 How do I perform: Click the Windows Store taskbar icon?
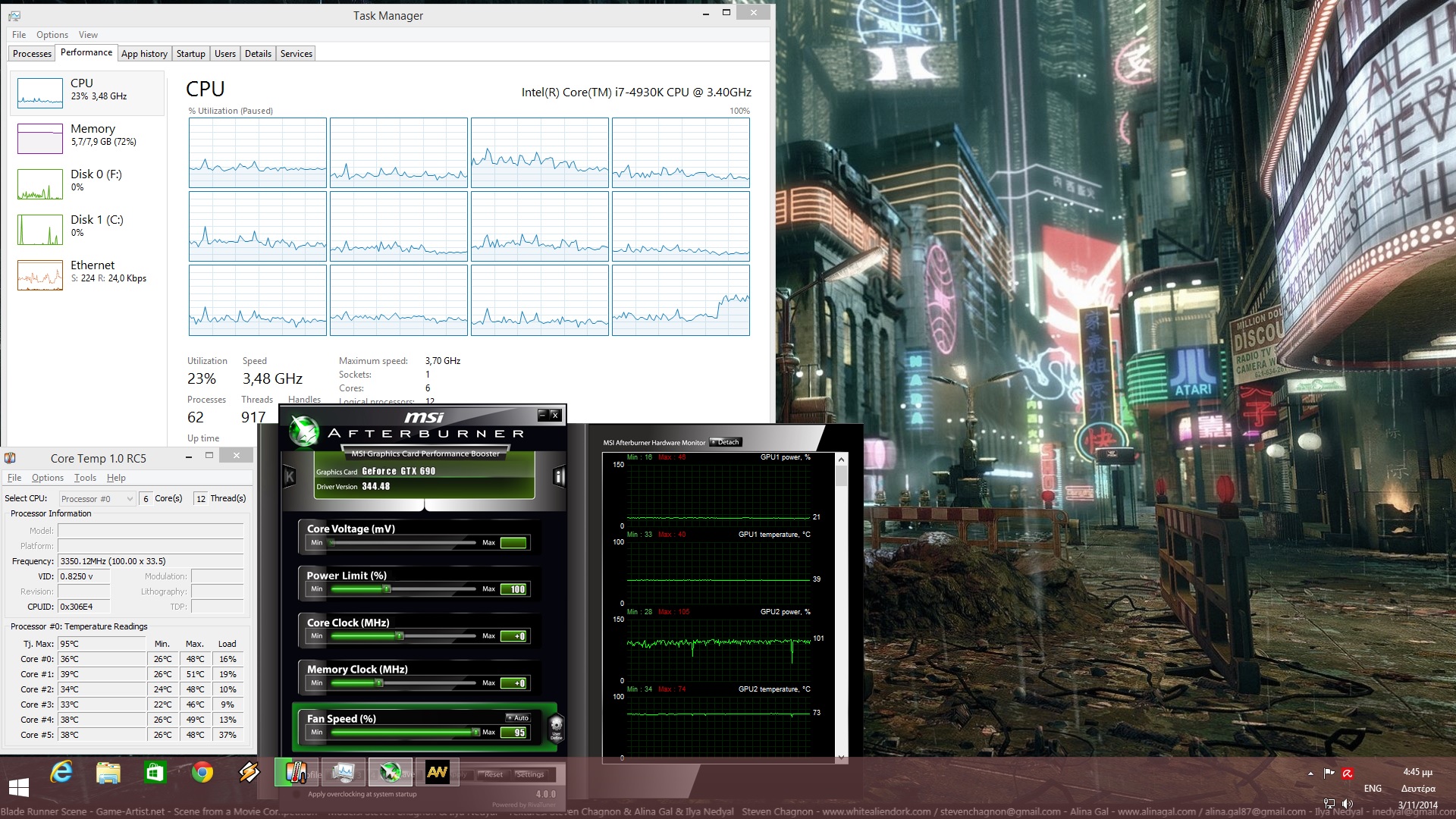pos(155,773)
